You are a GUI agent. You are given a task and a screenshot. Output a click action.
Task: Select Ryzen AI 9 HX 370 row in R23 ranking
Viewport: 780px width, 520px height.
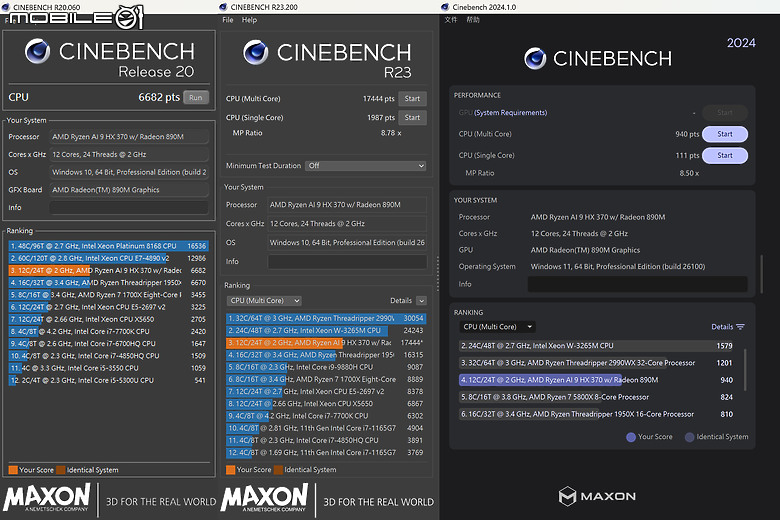[326, 342]
